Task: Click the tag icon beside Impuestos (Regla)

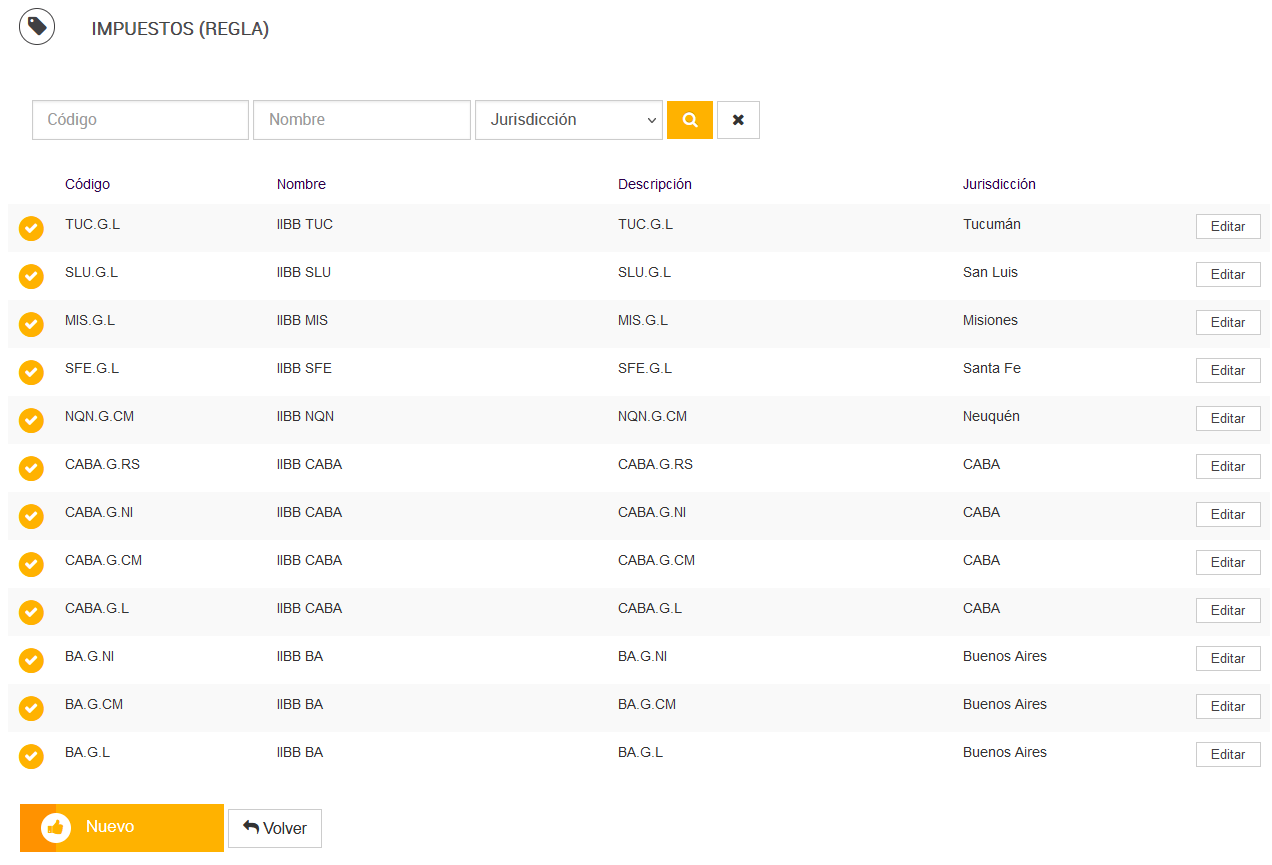Action: (x=37, y=27)
